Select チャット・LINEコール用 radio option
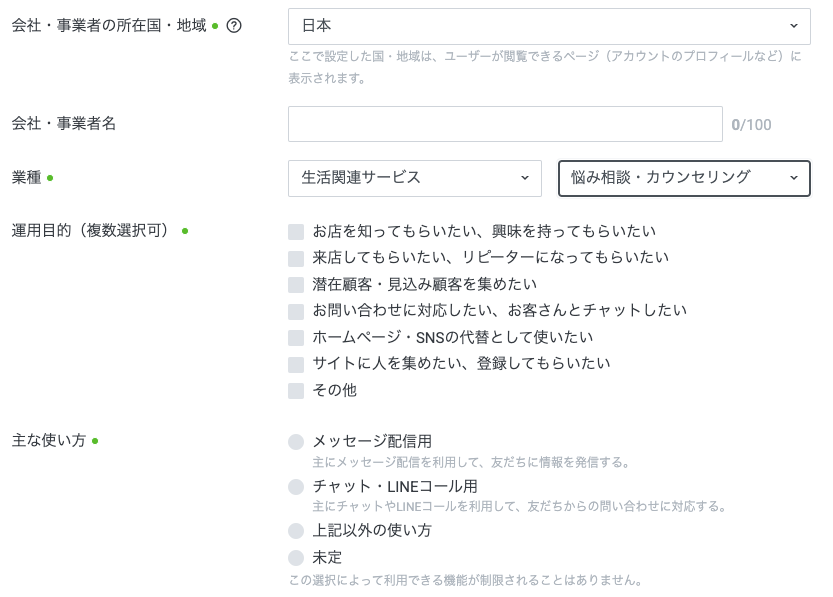Screen dimensions: 833x597 (296, 487)
